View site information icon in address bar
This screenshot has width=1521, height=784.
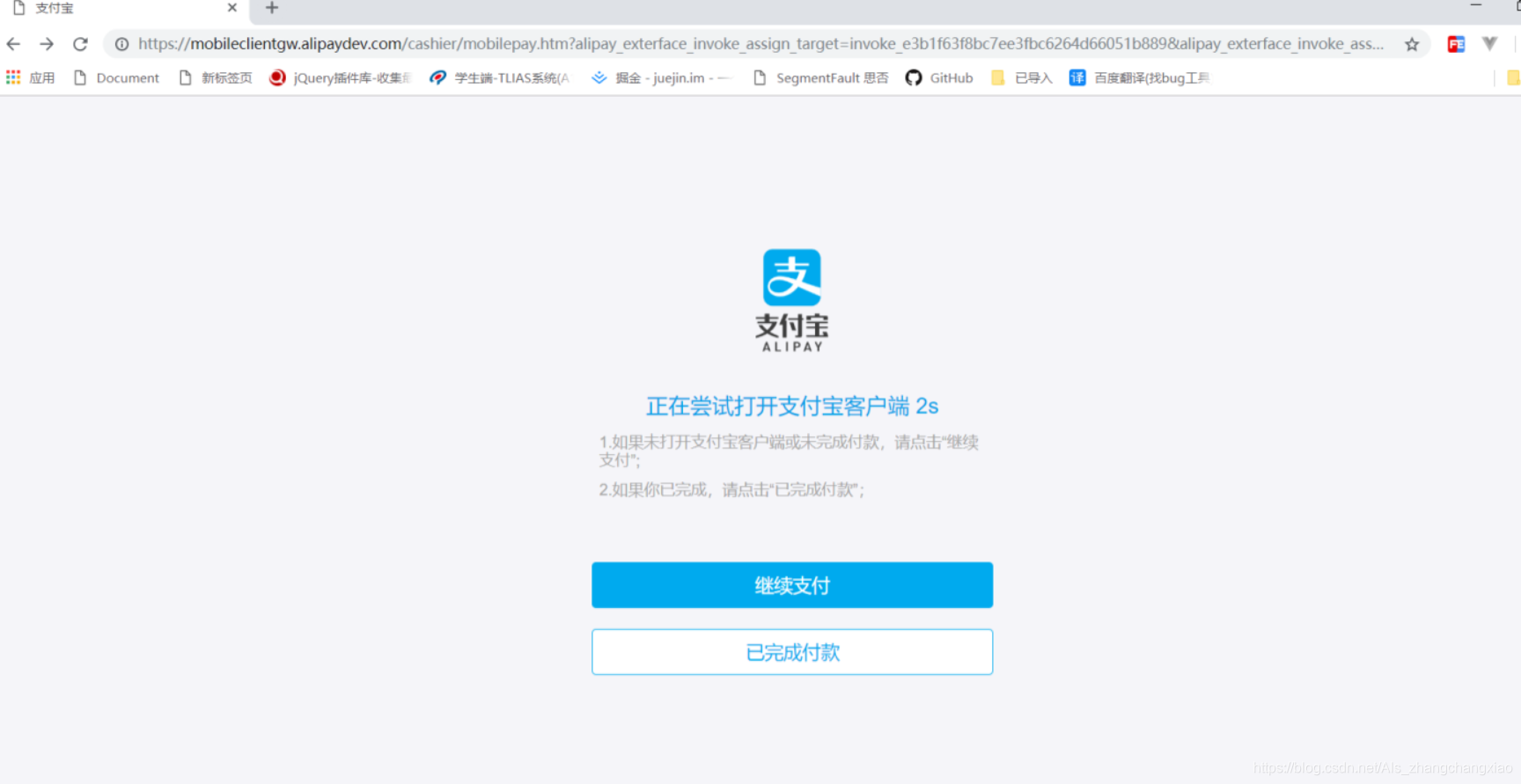(x=121, y=44)
